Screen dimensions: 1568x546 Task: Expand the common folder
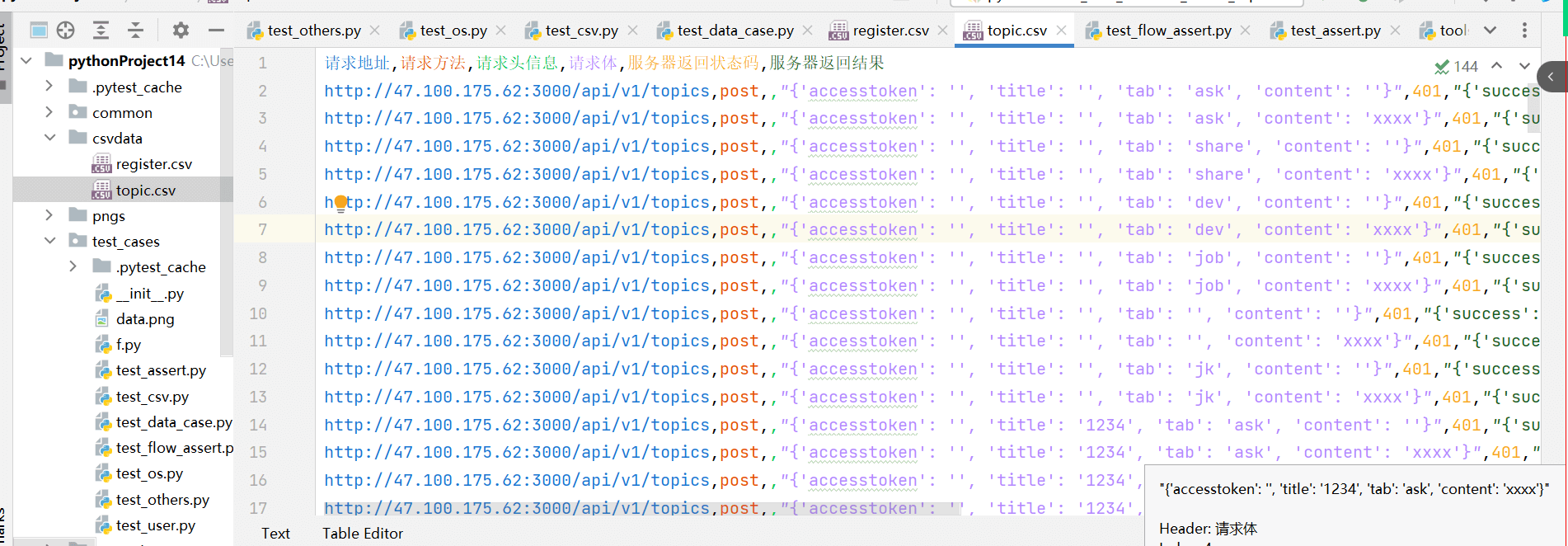49,111
